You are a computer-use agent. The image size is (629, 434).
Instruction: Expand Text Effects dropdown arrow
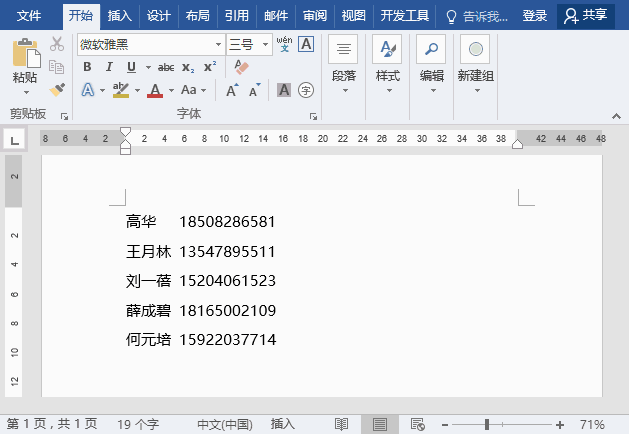click(x=102, y=90)
